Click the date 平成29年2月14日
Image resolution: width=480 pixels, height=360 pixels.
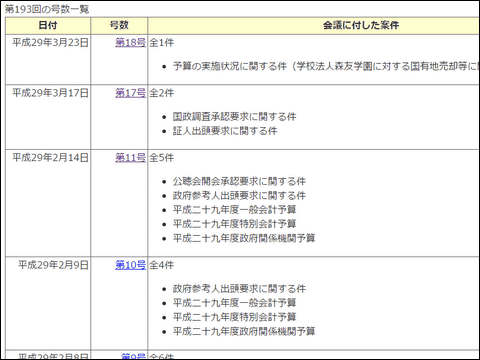click(50, 158)
